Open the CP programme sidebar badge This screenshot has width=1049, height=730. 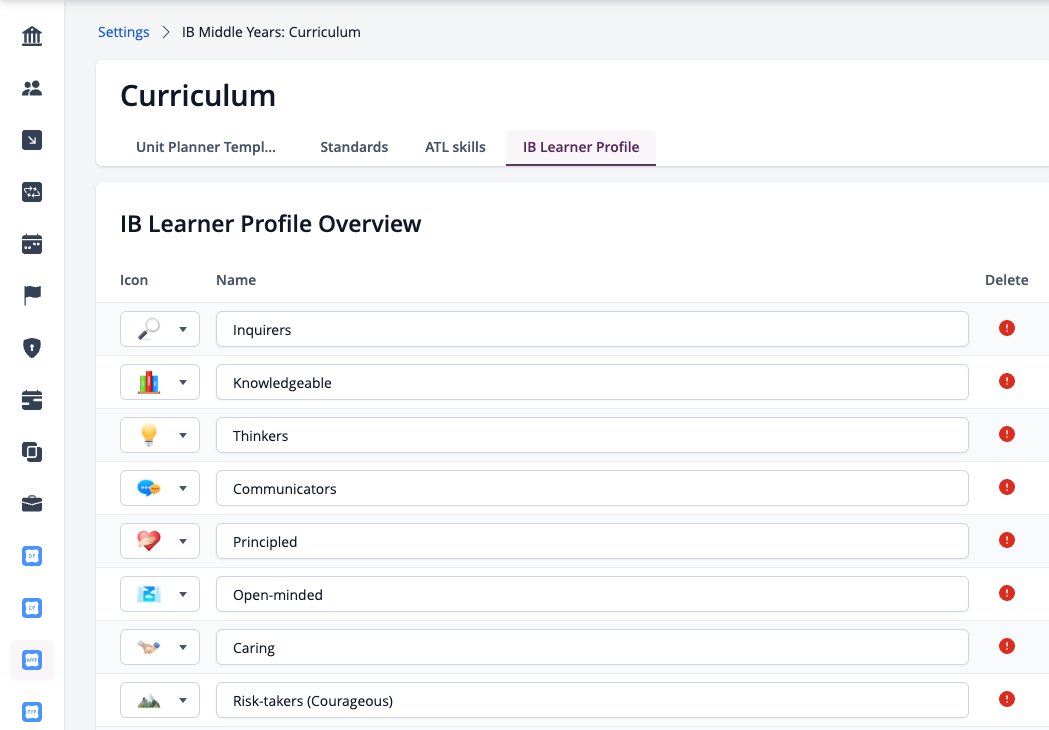[31, 608]
